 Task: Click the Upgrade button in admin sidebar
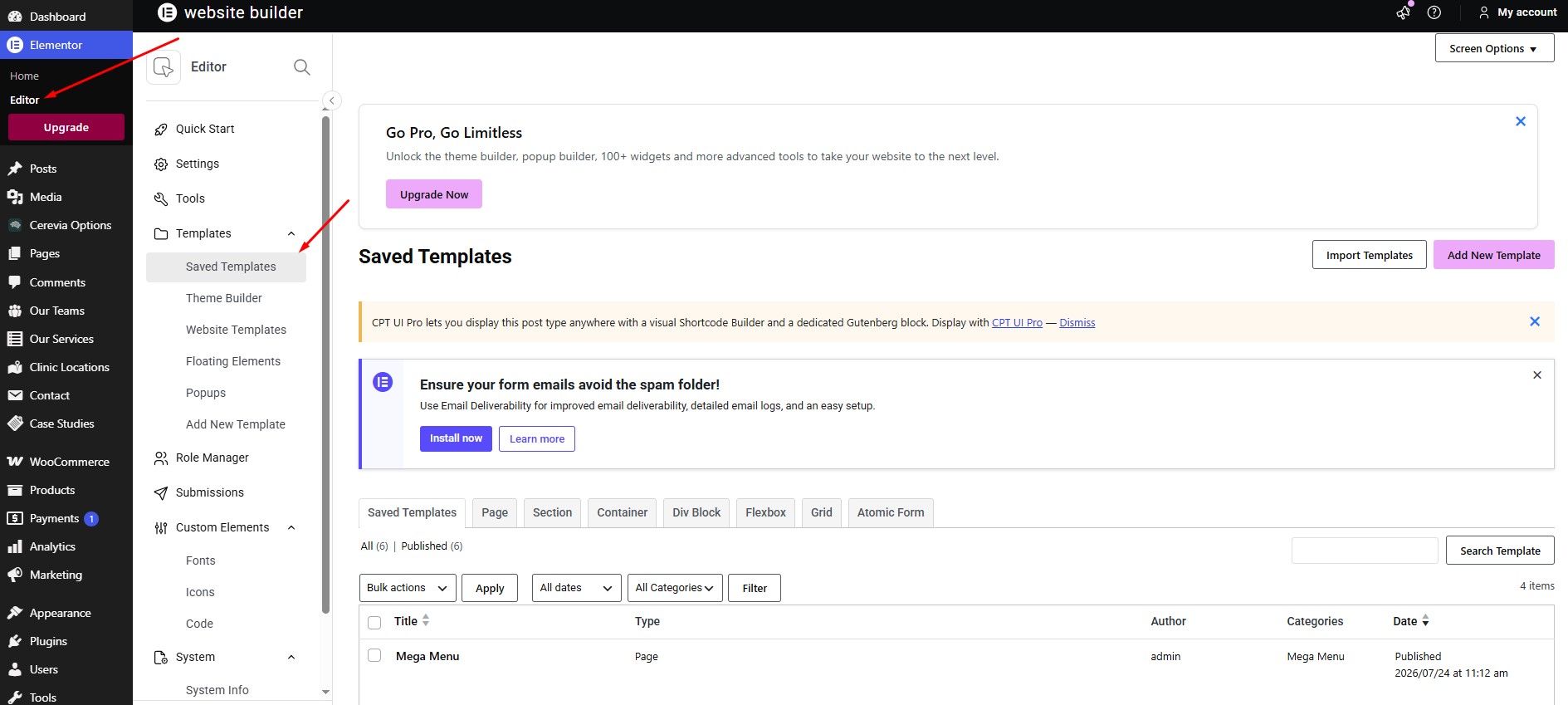pos(66,127)
